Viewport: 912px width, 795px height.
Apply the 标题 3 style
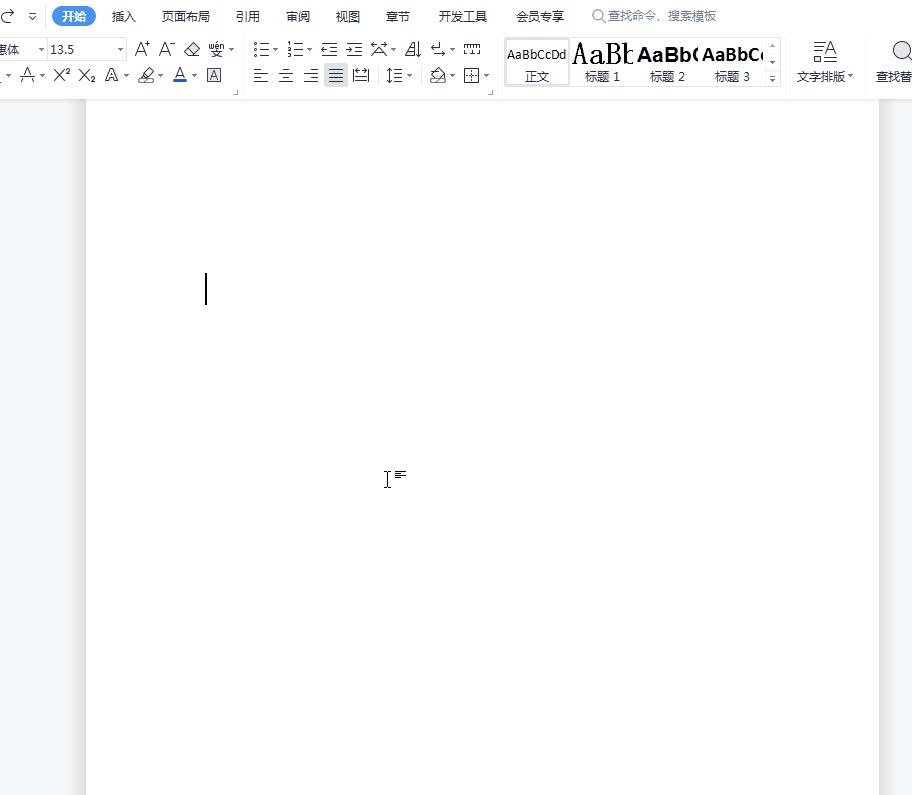[732, 63]
